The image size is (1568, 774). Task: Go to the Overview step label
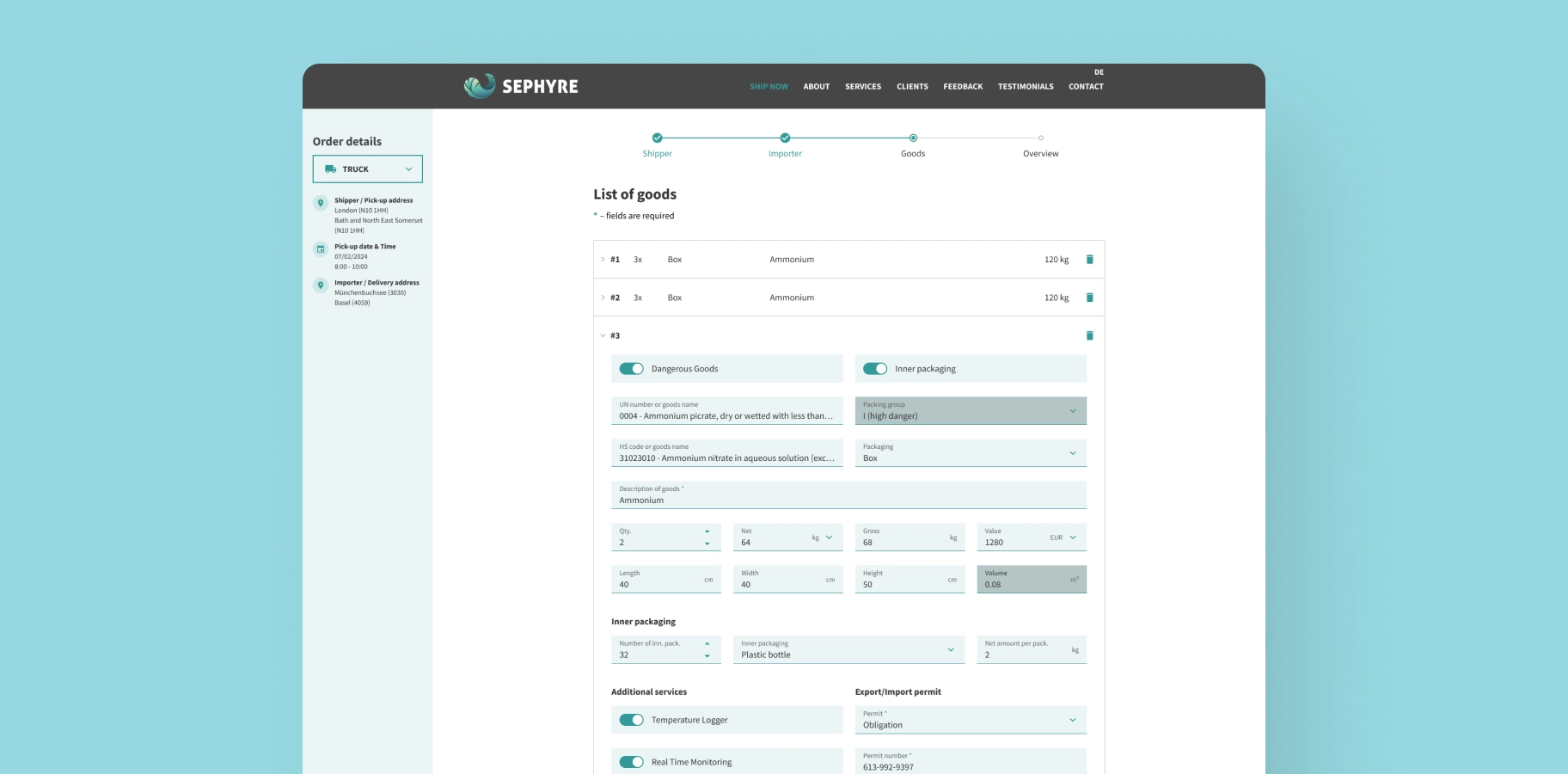click(x=1041, y=154)
